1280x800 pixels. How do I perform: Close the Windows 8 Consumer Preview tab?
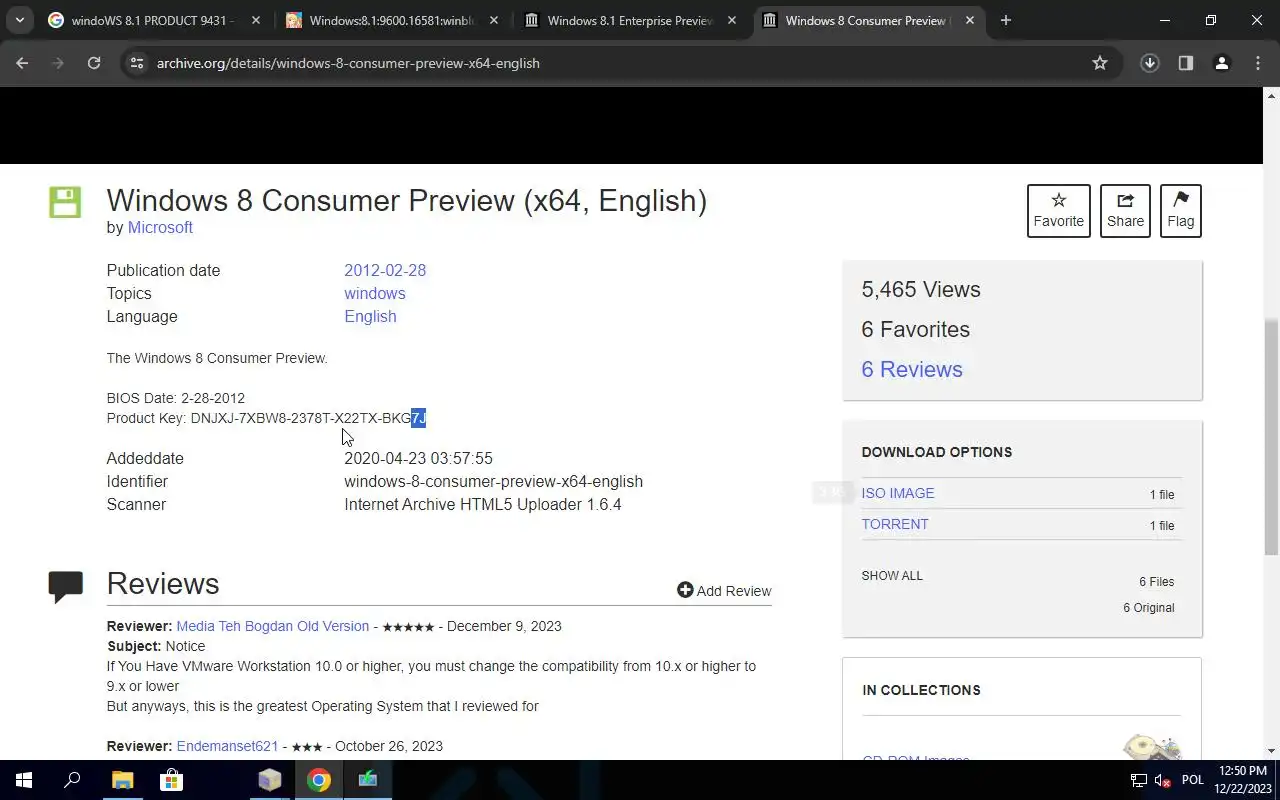[x=969, y=20]
